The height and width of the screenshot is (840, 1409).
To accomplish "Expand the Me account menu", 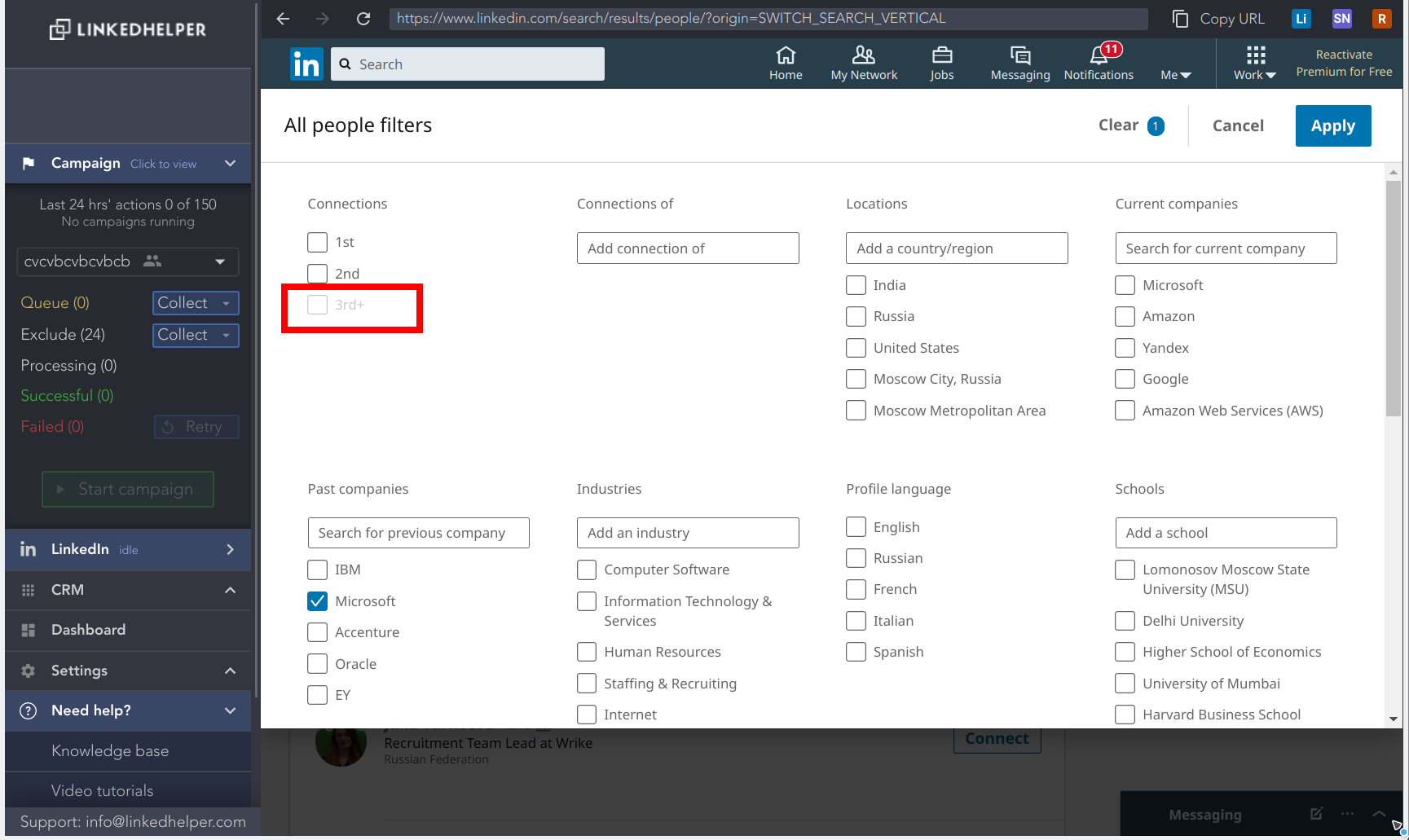I will pos(1176,75).
